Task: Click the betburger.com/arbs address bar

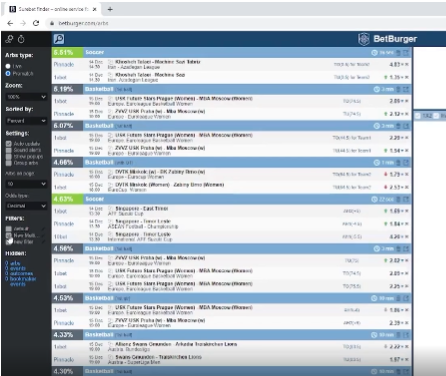Action: [x=83, y=23]
